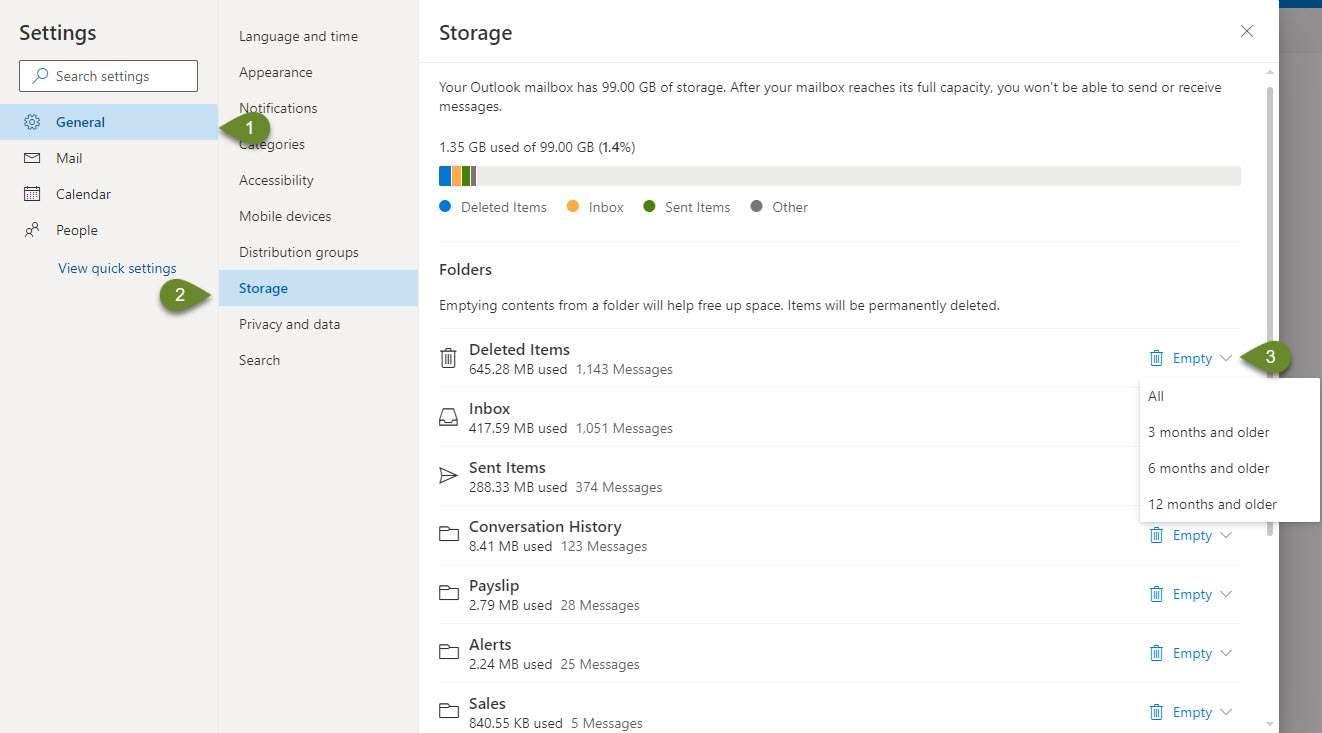Open the Appearance settings section
The height and width of the screenshot is (733, 1322).
(275, 71)
